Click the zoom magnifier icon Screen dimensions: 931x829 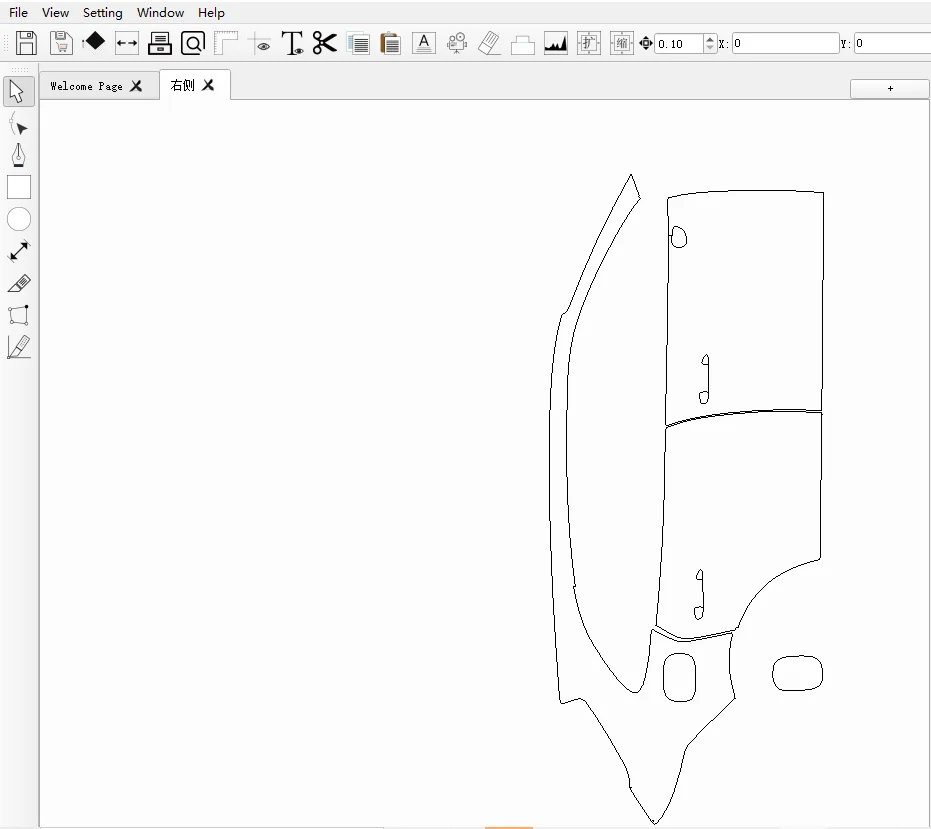coord(193,43)
